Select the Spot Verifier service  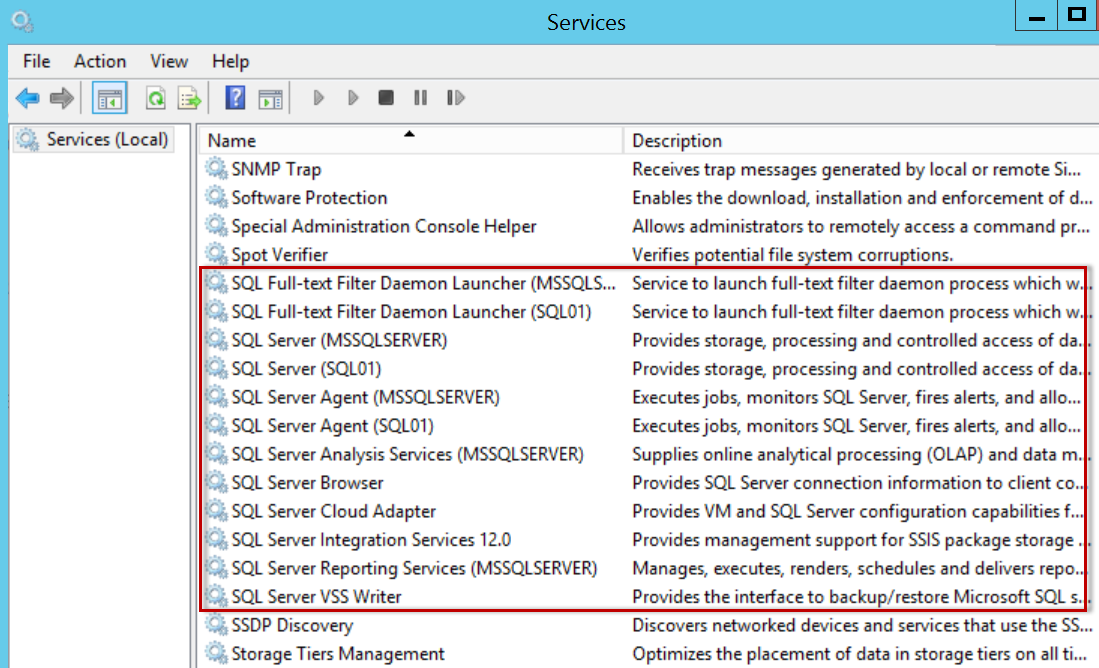pos(280,255)
